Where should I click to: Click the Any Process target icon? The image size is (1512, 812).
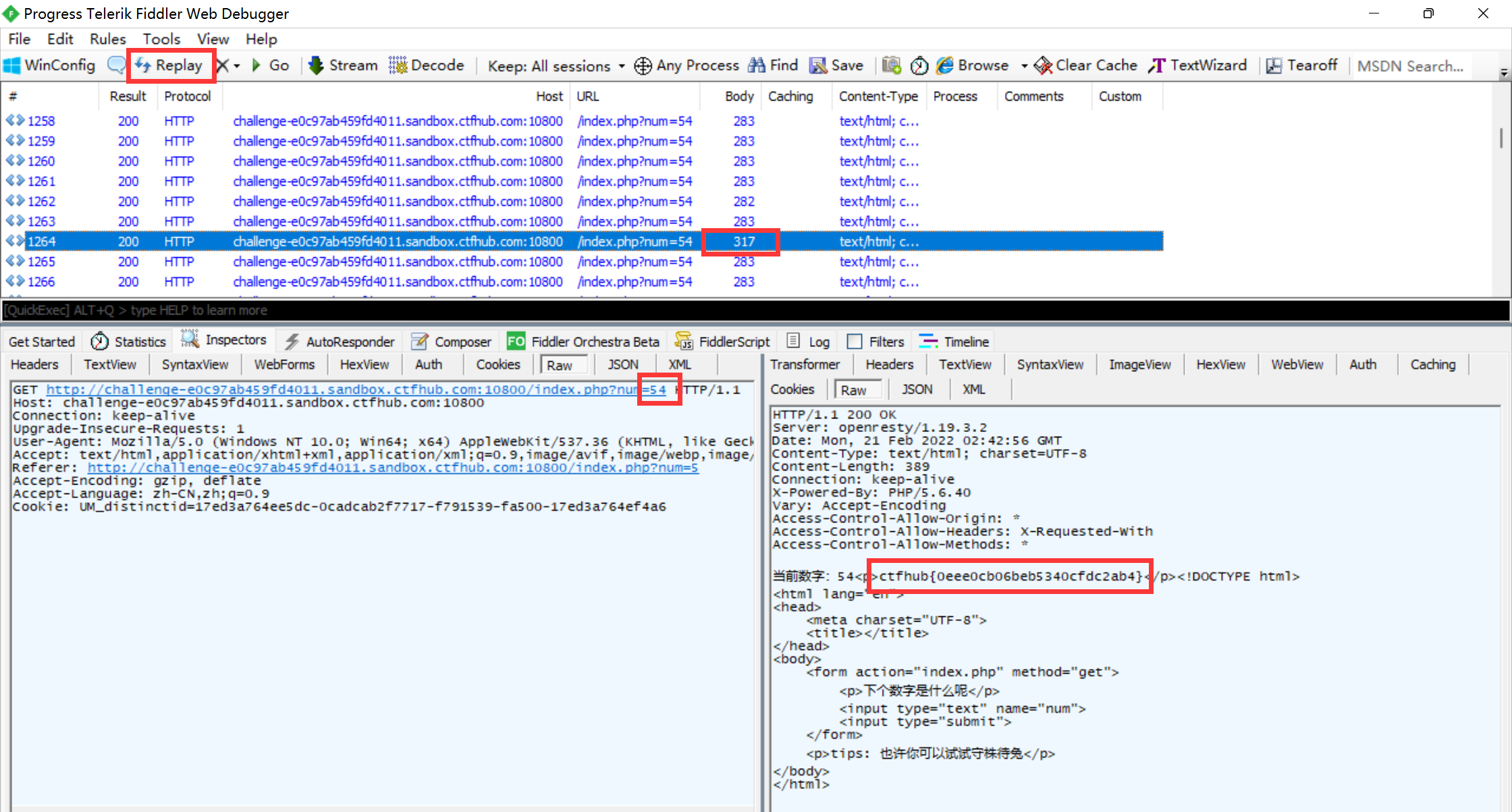coord(643,65)
